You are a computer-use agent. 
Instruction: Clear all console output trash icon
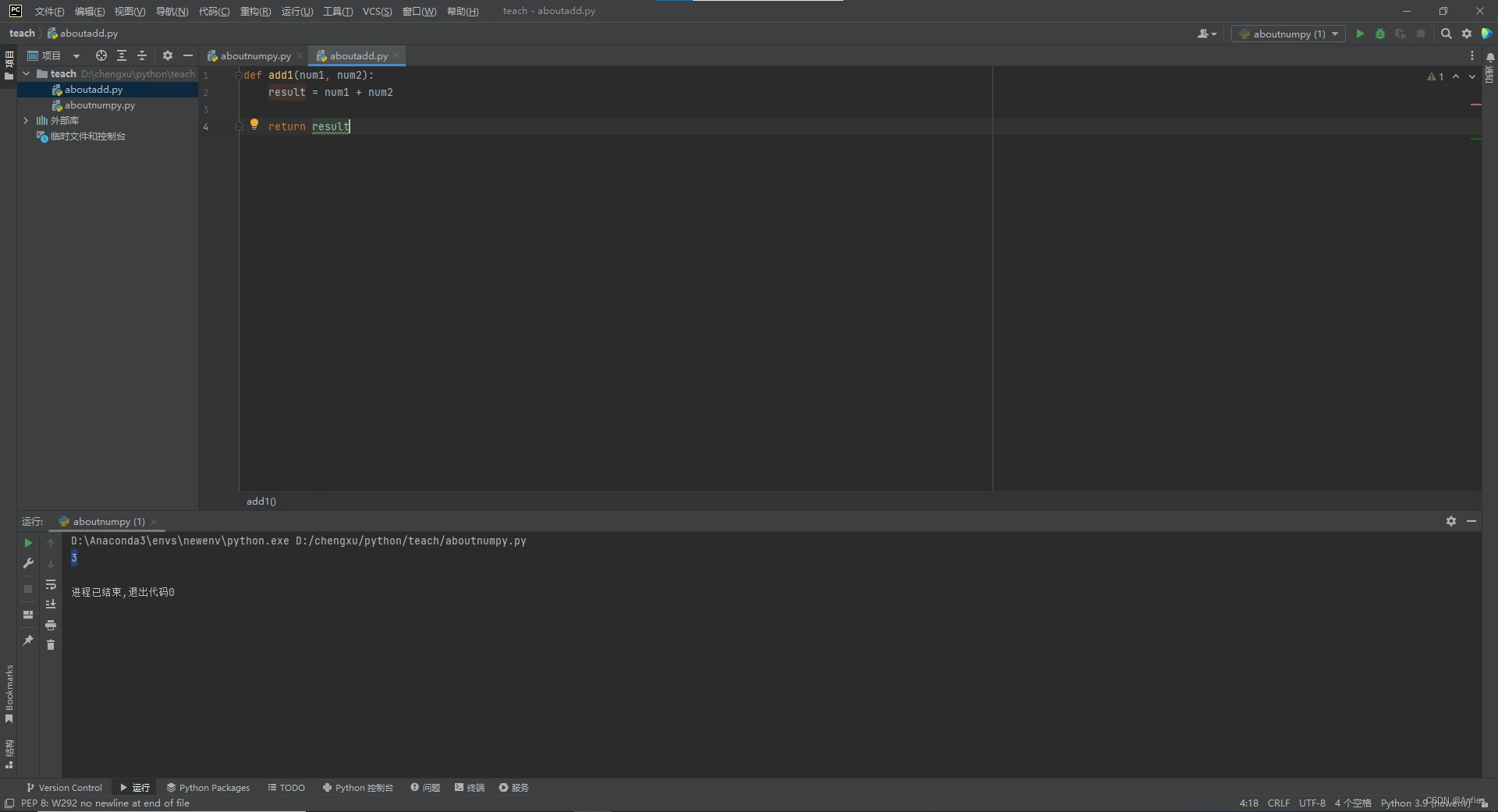pyautogui.click(x=51, y=645)
